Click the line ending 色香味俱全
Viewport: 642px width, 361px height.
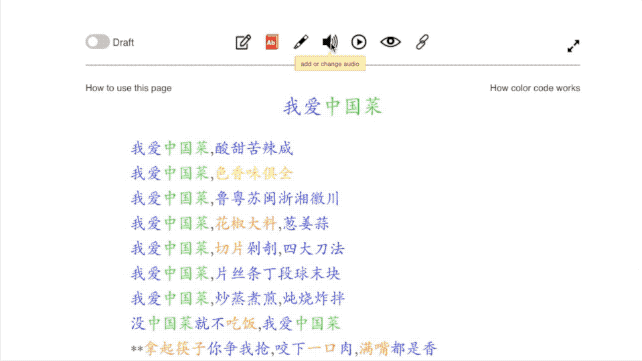point(212,173)
